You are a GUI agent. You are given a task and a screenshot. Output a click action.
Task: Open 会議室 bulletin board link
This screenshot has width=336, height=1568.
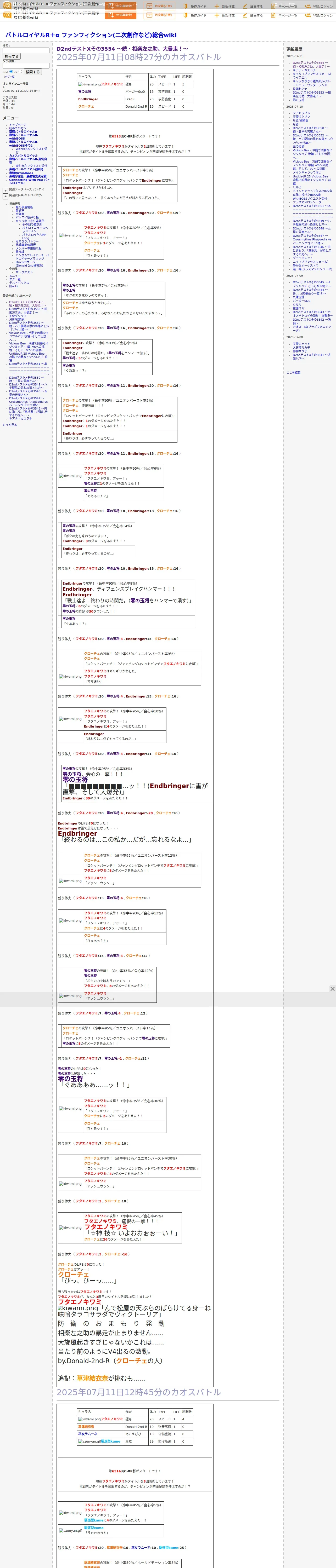[x=20, y=214]
